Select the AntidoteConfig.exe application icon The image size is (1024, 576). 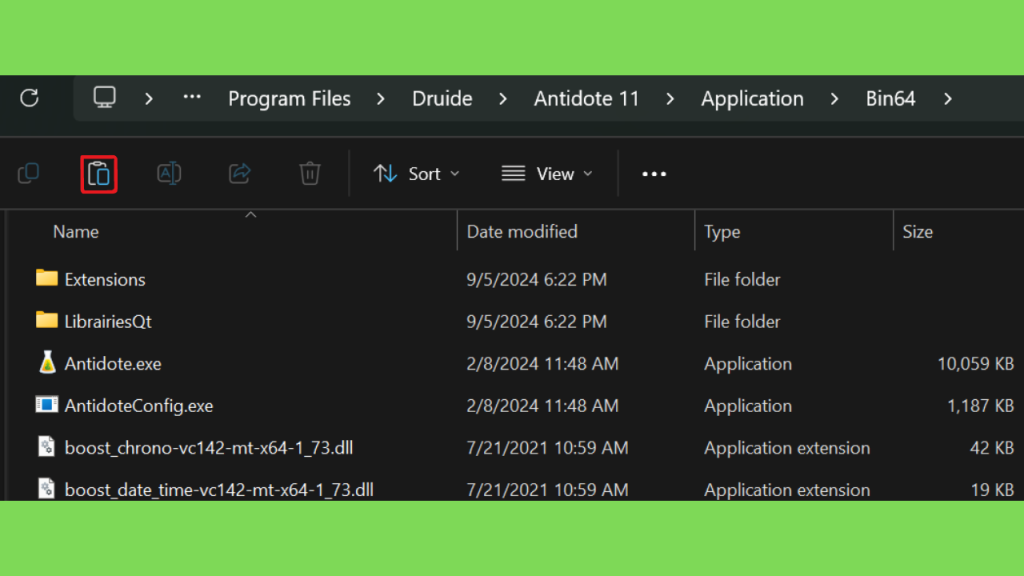[46, 405]
